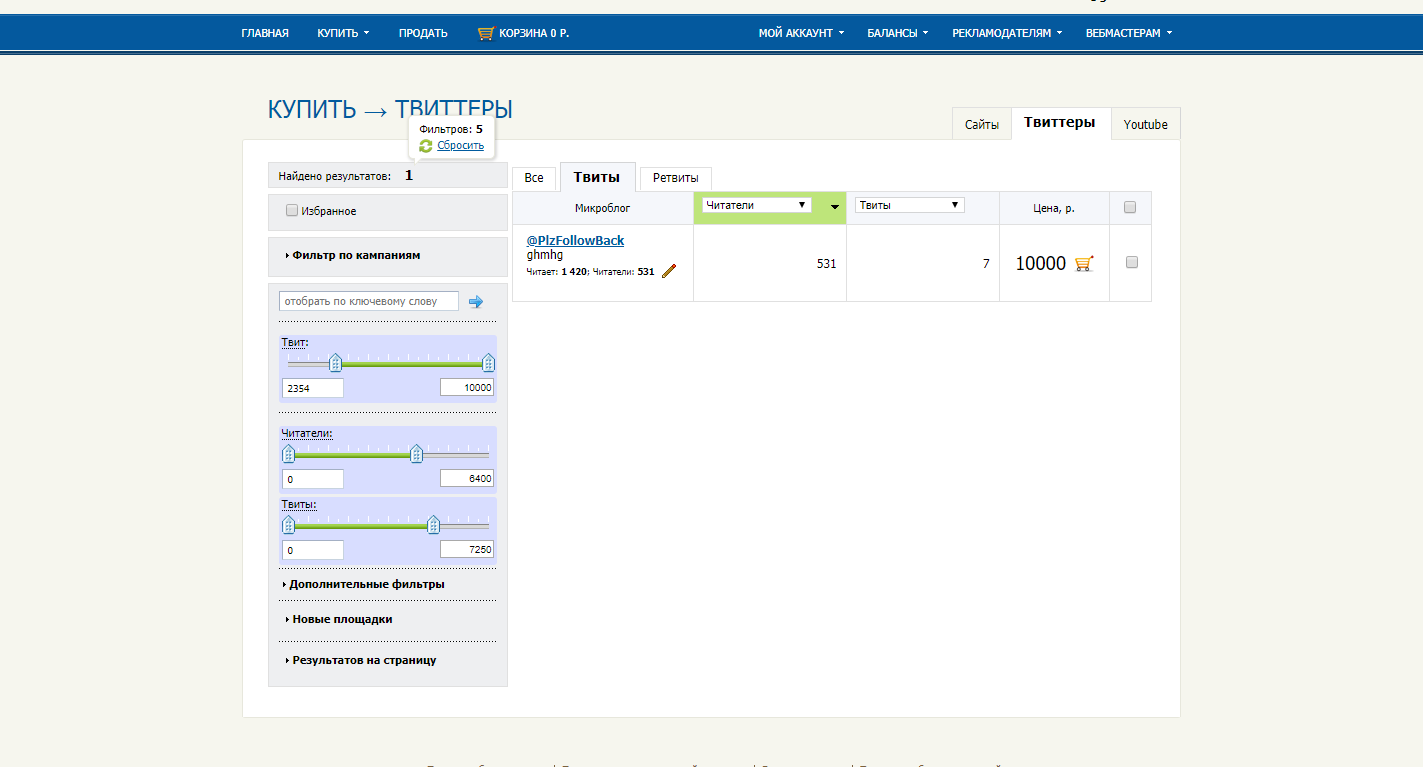
Task: Click the green reset filters refresh icon
Action: point(426,146)
